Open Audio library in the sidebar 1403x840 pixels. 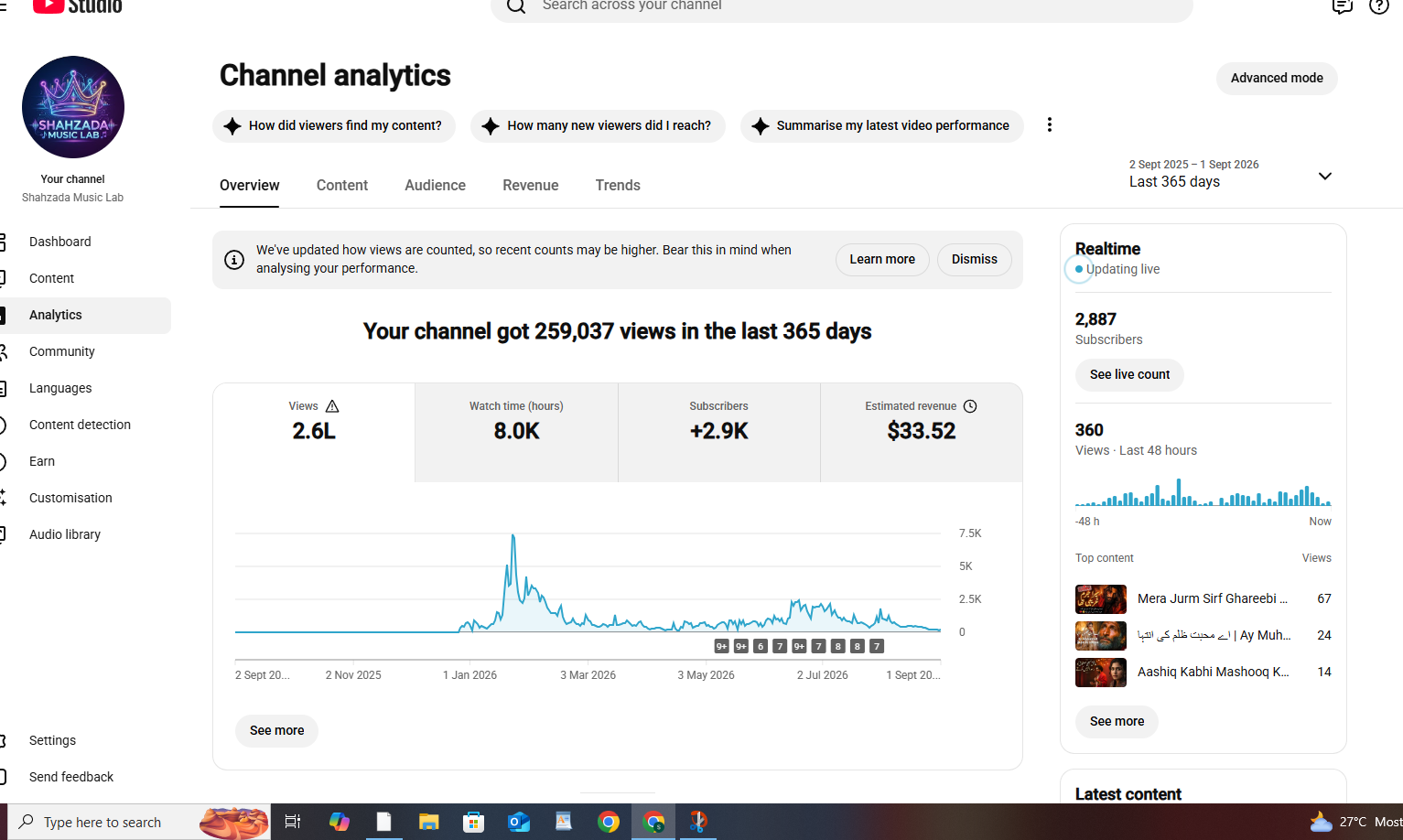pyautogui.click(x=85, y=534)
